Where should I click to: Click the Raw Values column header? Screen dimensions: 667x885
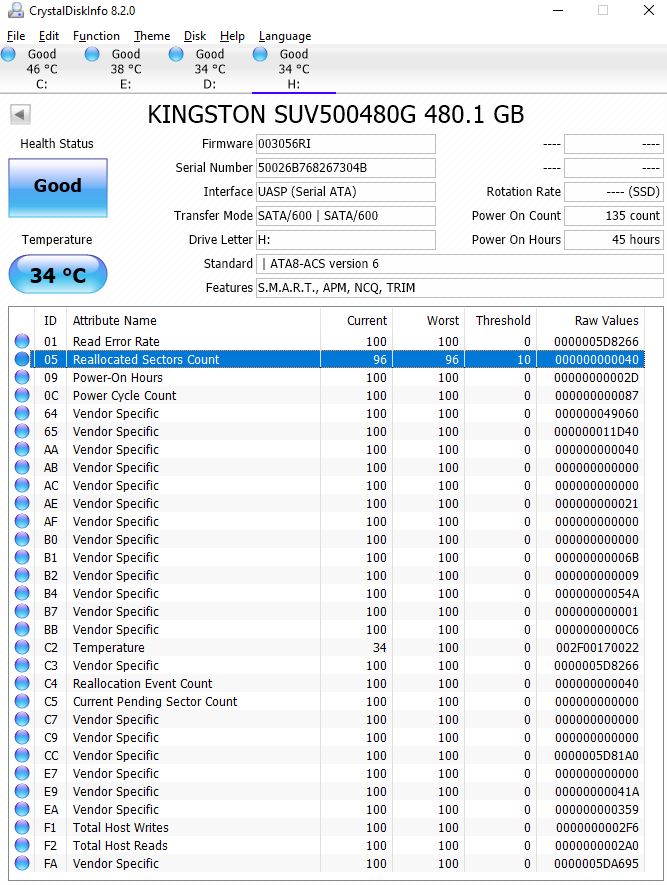point(606,321)
